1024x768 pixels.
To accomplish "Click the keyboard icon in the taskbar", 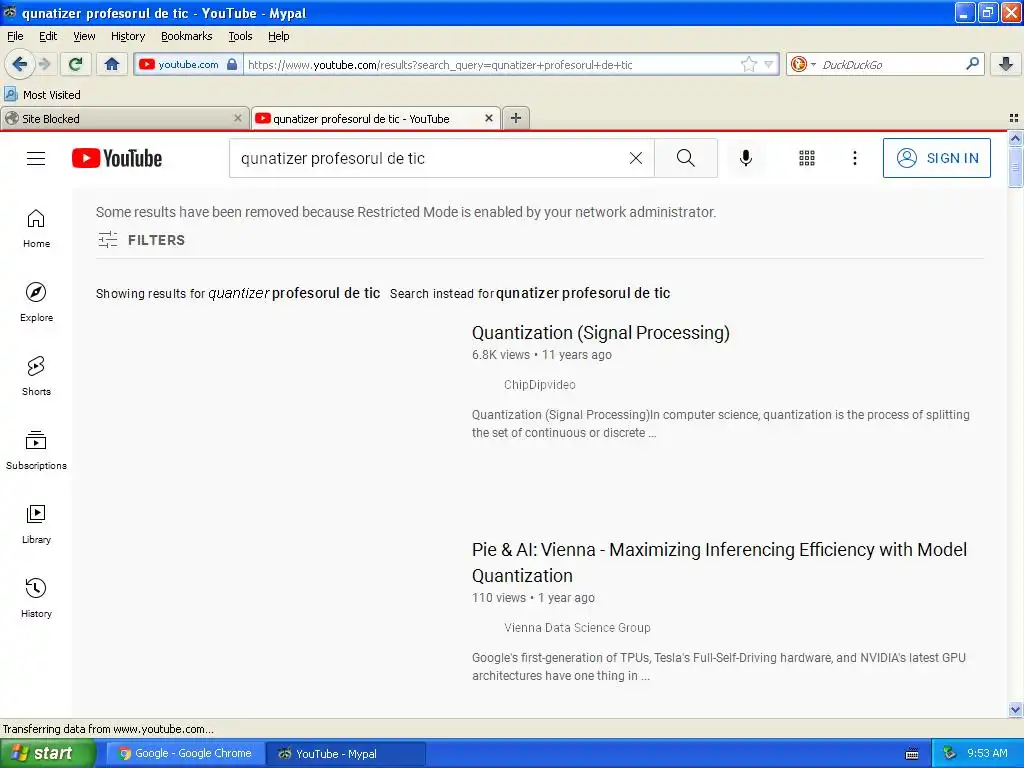I will pyautogui.click(x=912, y=754).
